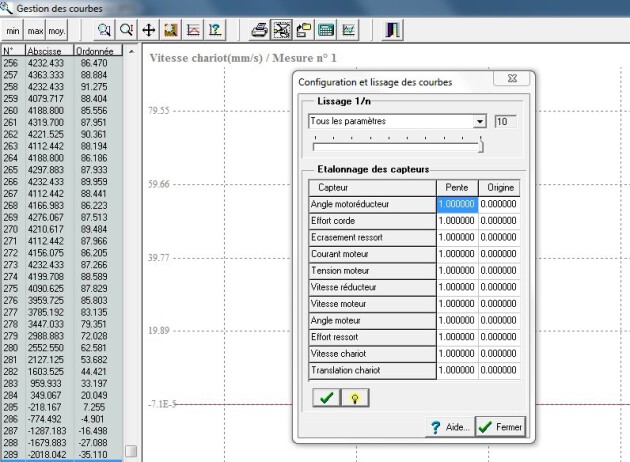Screen dimensions: 630x462
Task: Click the moy. average button
Action: (56, 31)
